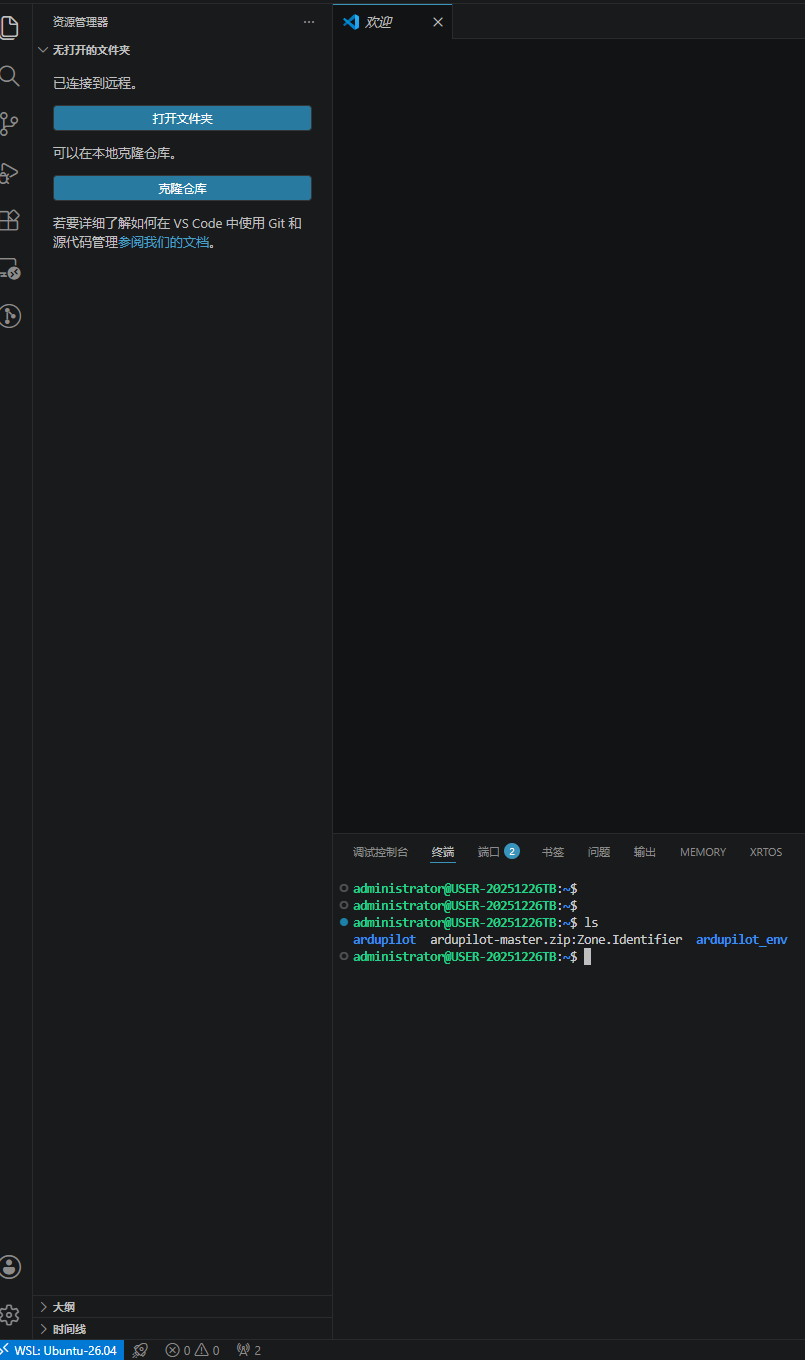Viewport: 805px width, 1360px height.
Task: Click the forwarded ports icon showing 2
Action: (x=243, y=1350)
